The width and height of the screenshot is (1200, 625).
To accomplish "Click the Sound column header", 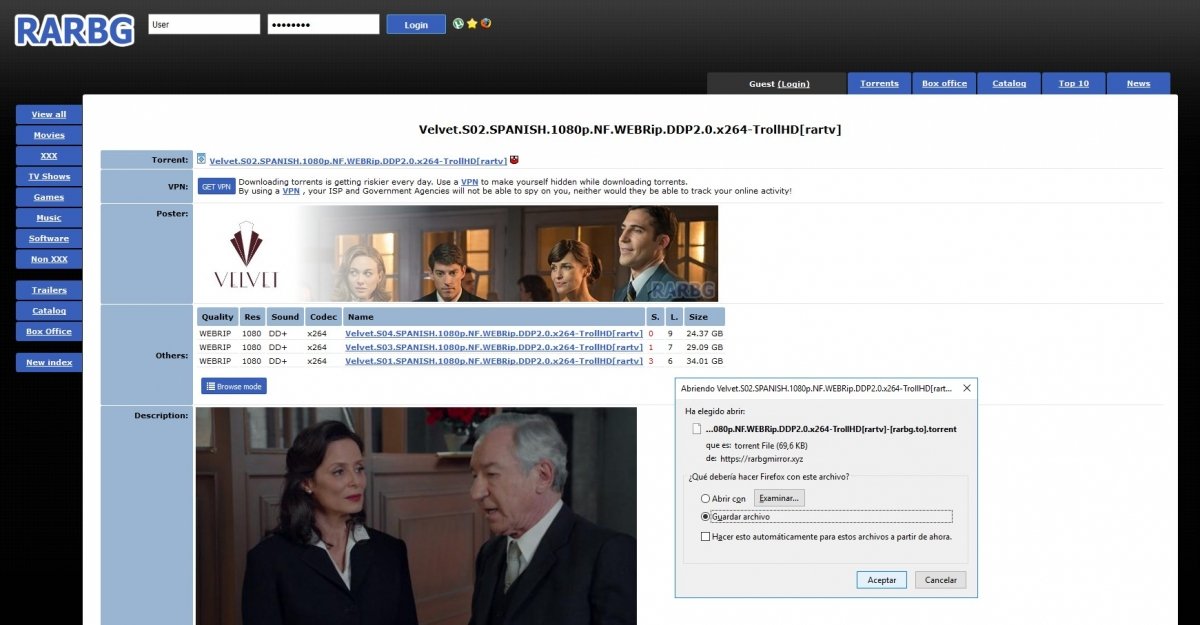I will tap(285, 316).
